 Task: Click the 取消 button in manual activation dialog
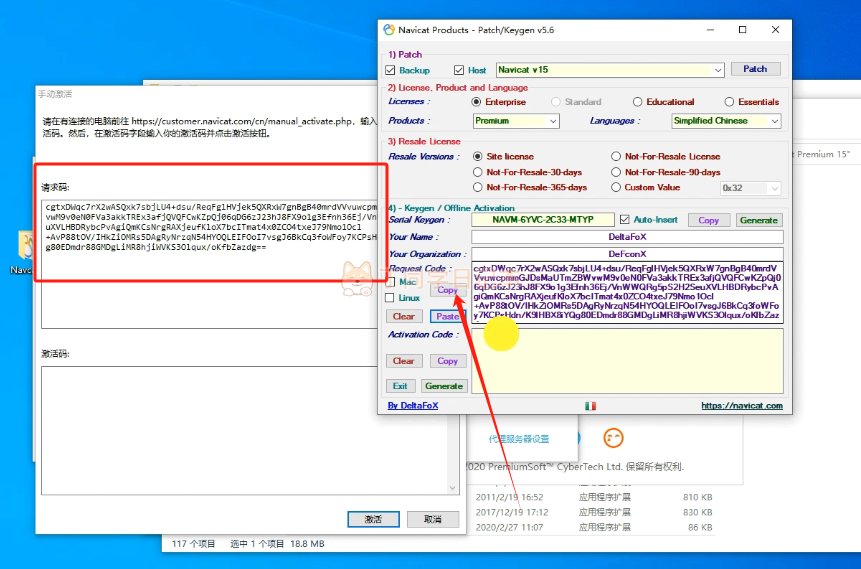pos(433,519)
